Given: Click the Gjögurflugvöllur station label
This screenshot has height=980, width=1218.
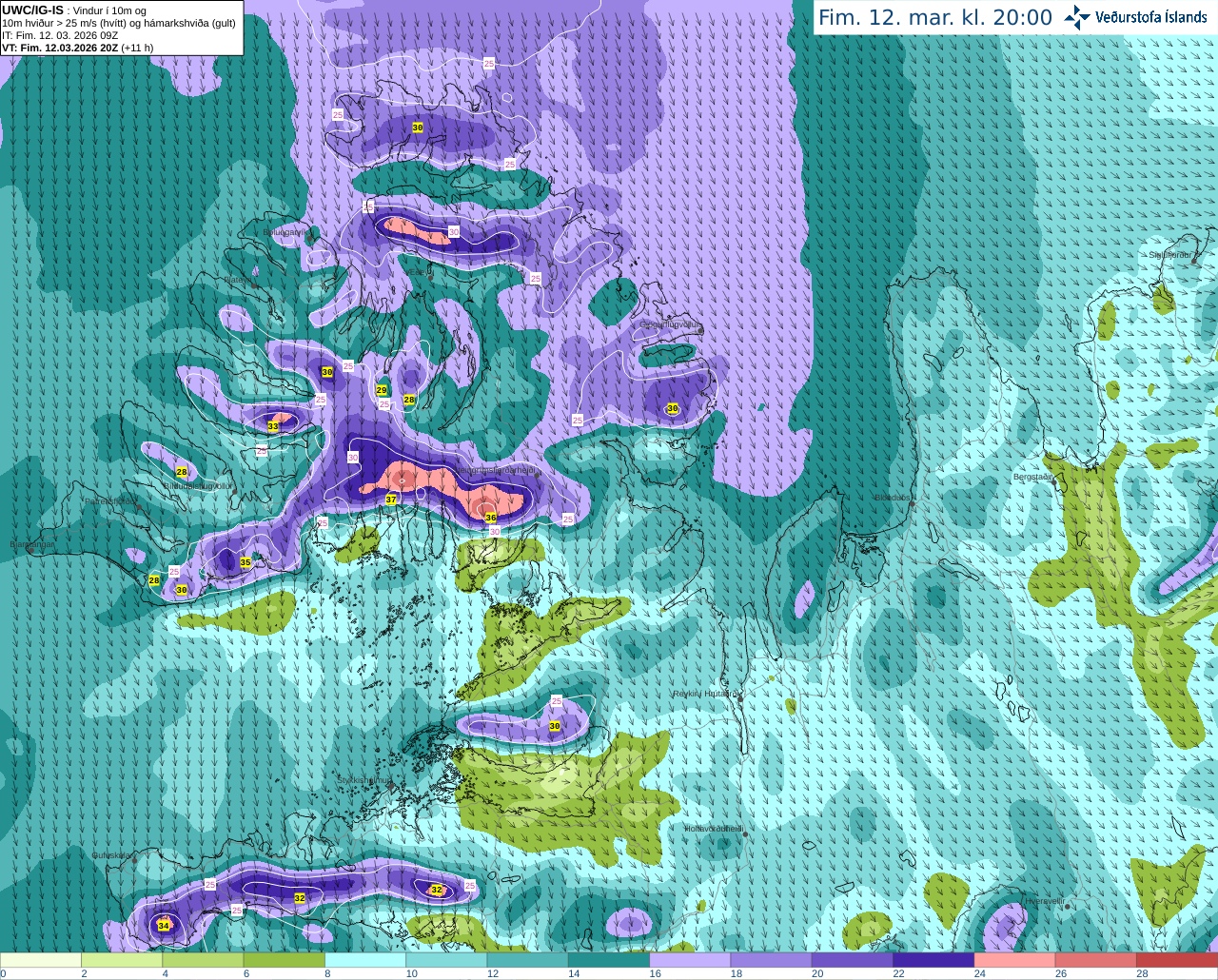Looking at the screenshot, I should point(671,324).
